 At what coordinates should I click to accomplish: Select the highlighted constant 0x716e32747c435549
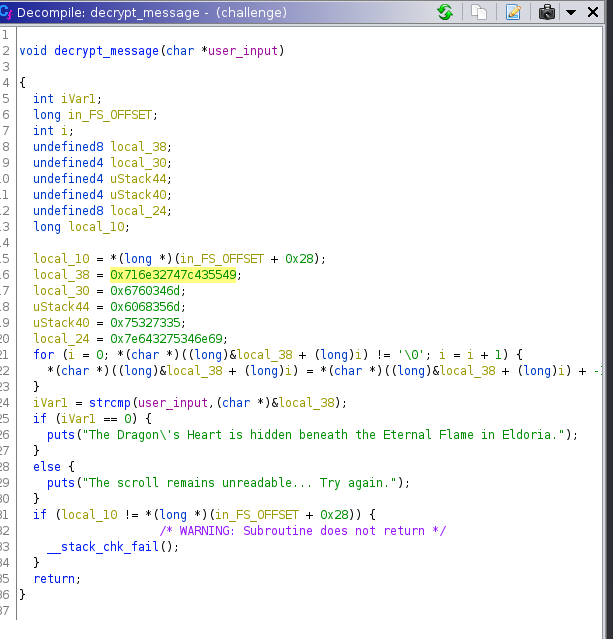click(173, 275)
